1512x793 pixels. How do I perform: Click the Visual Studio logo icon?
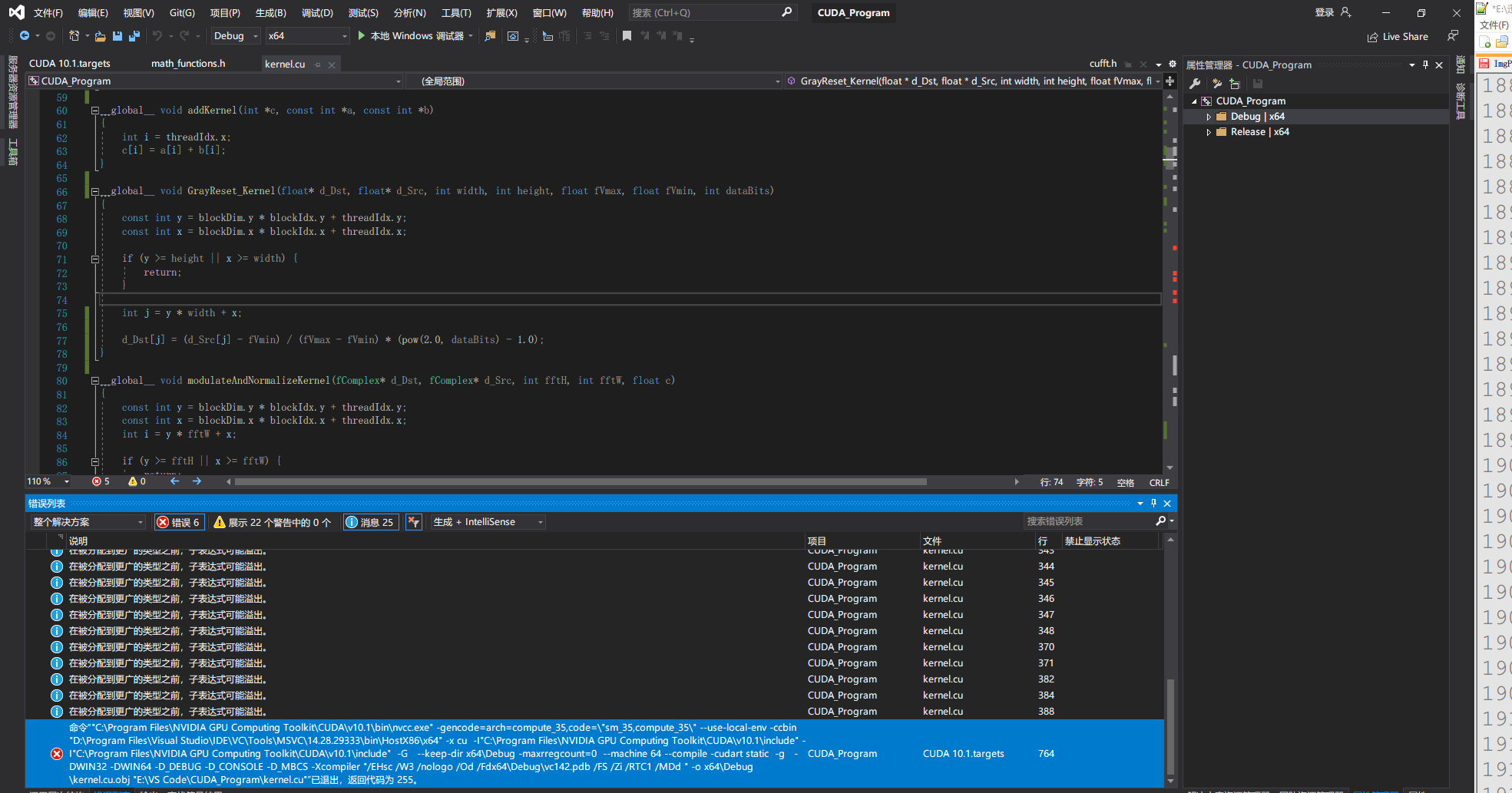click(16, 12)
